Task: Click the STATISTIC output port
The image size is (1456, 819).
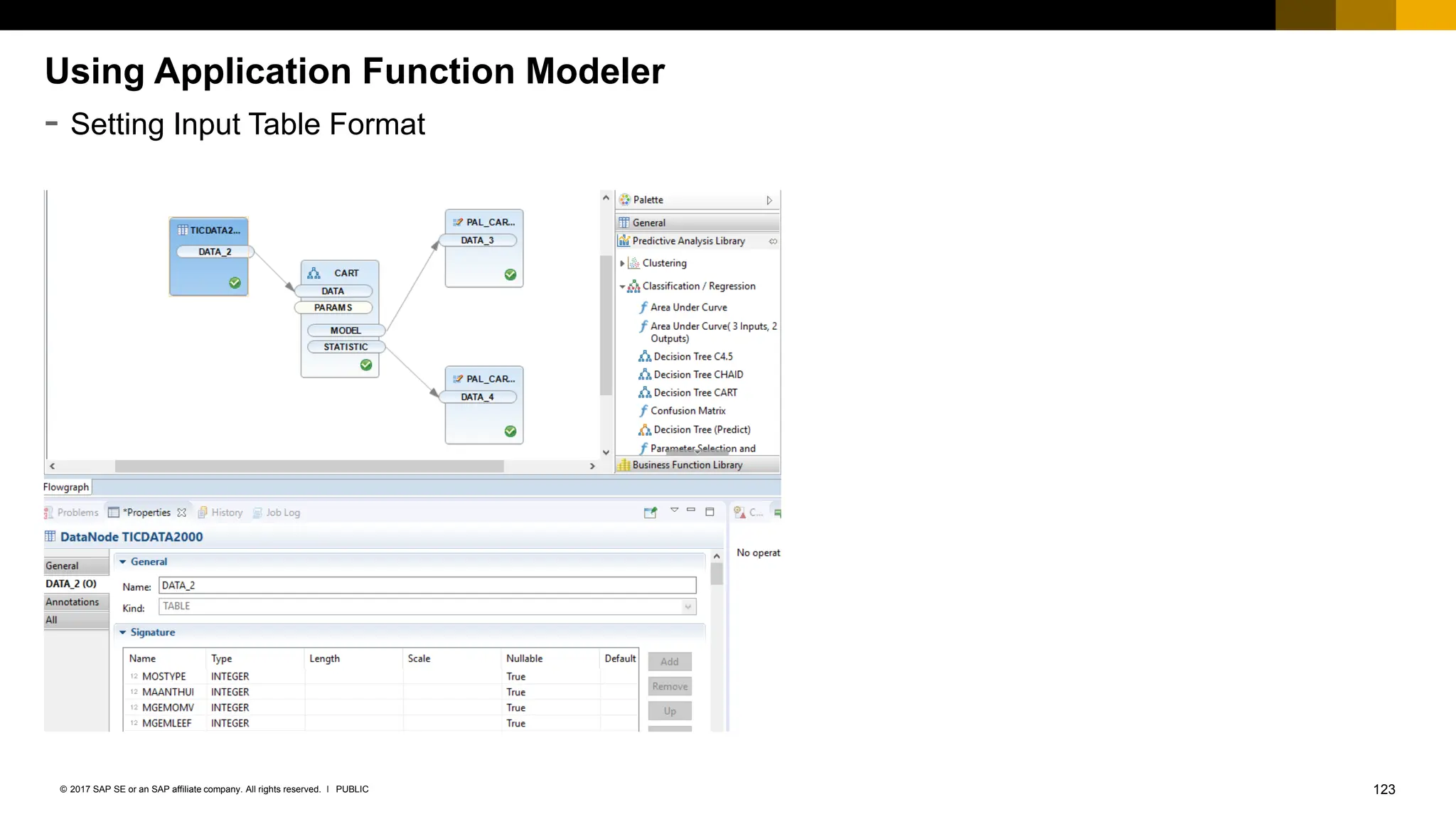Action: coord(346,347)
